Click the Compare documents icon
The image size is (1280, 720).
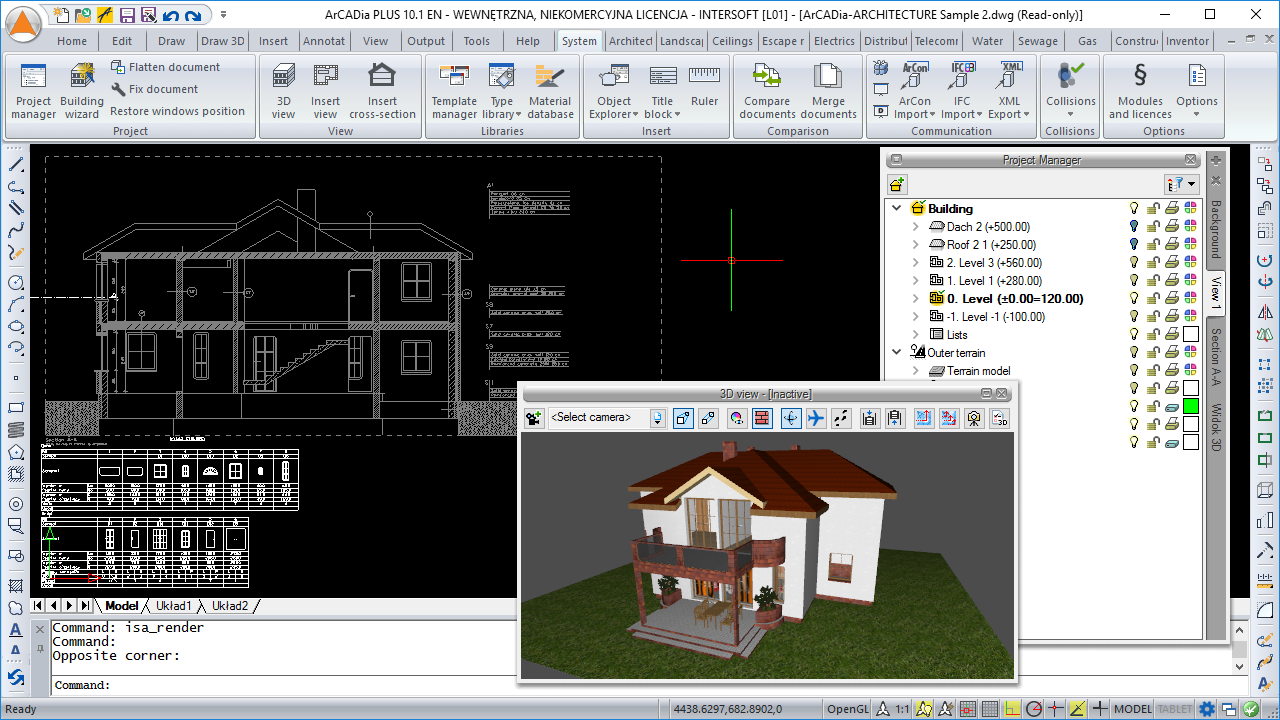(x=767, y=91)
